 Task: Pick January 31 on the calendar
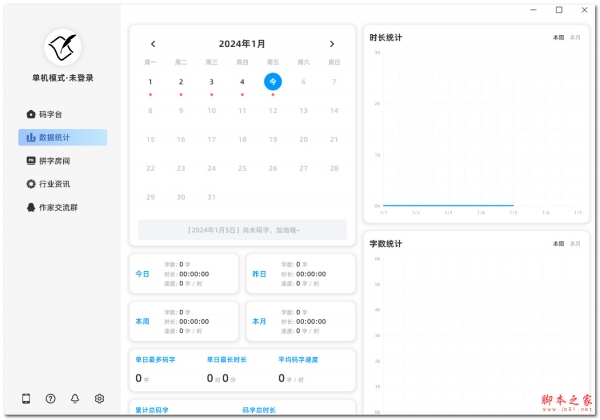[x=212, y=197]
